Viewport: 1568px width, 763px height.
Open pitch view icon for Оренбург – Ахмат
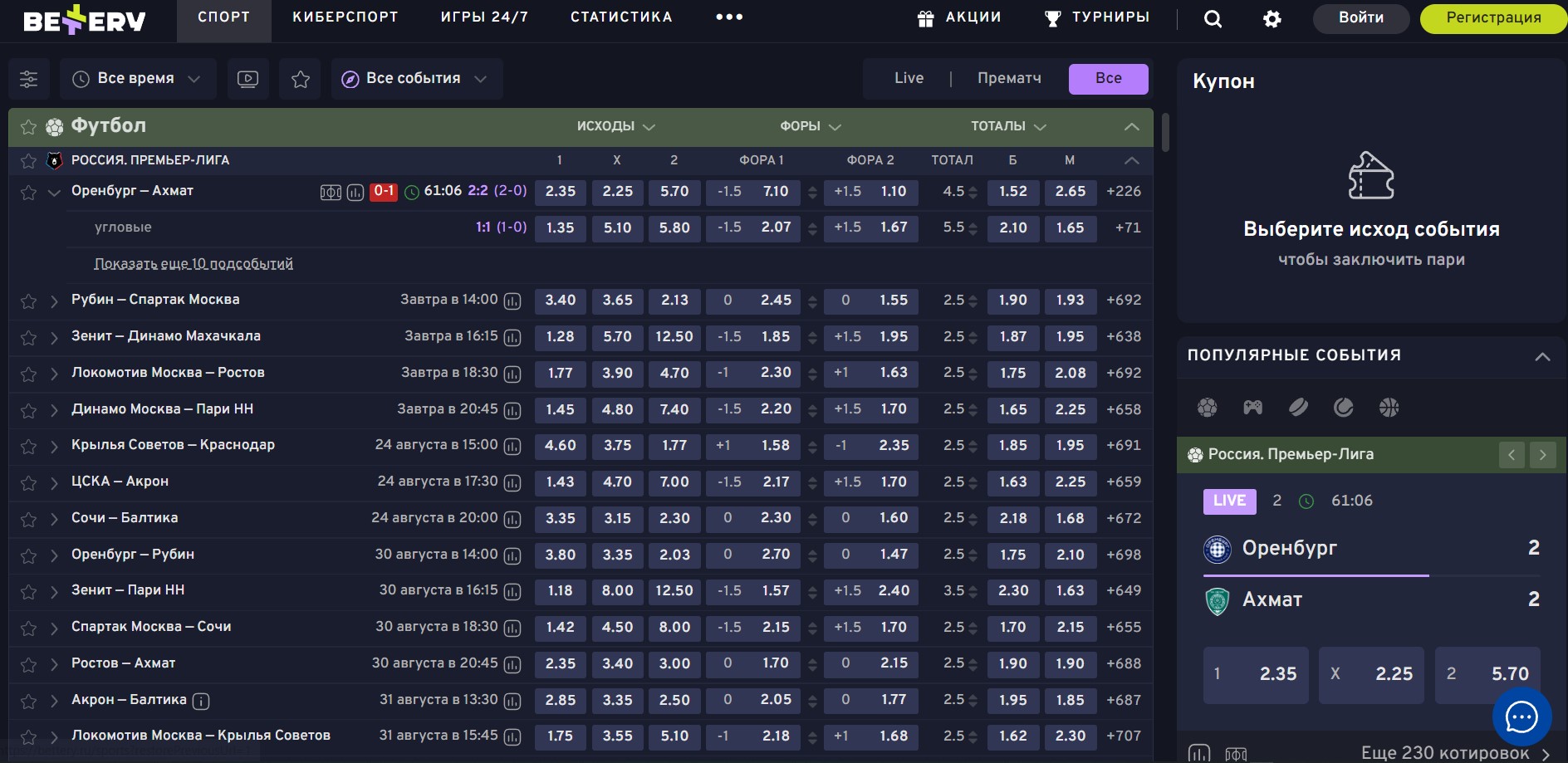[x=331, y=193]
